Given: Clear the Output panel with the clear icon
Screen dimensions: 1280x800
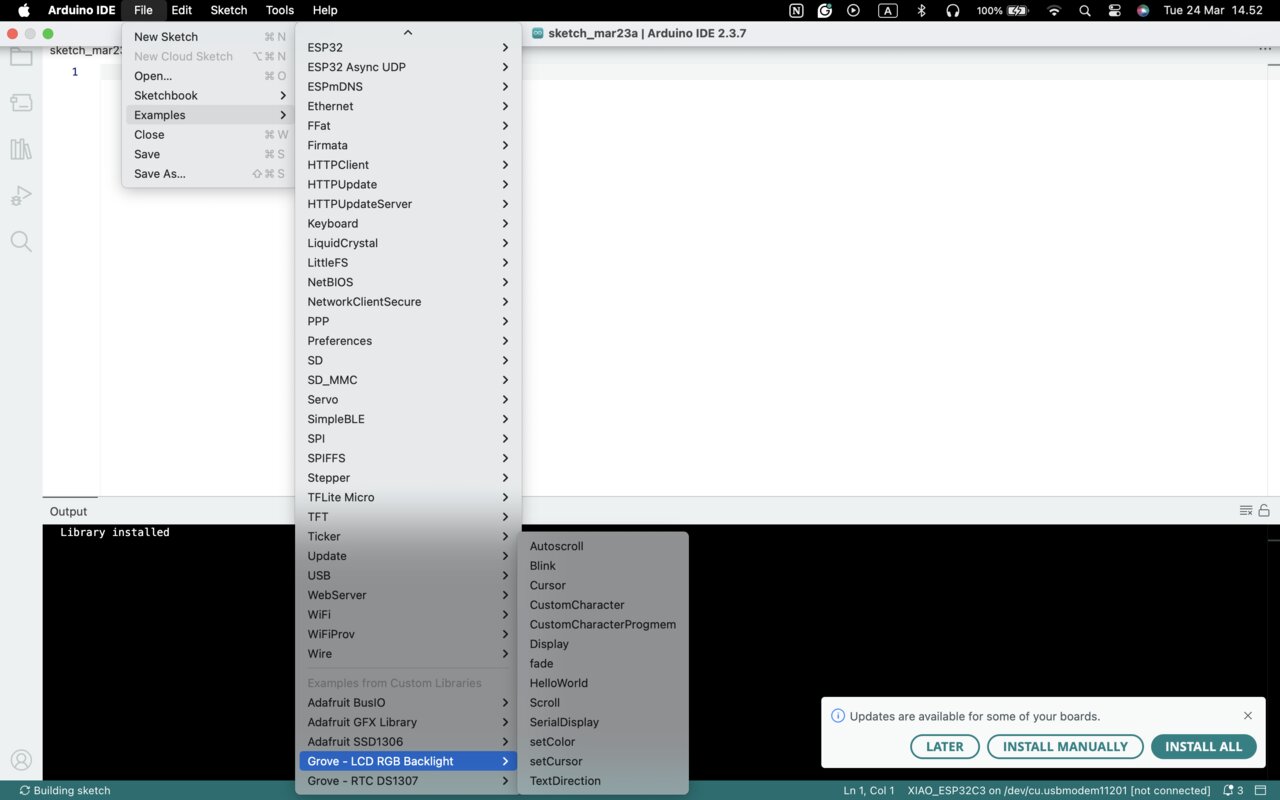Looking at the screenshot, I should click(1246, 511).
